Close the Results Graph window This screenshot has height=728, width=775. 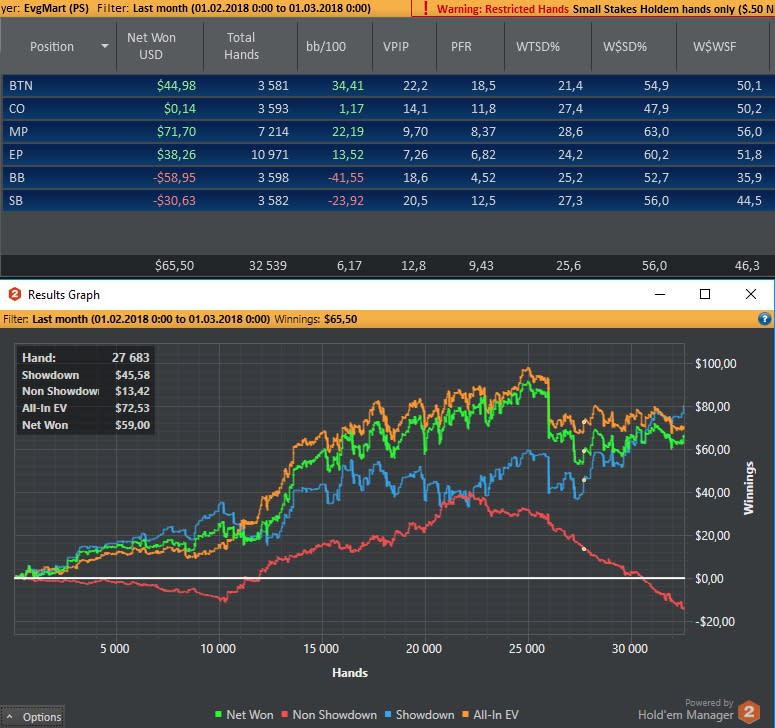pyautogui.click(x=750, y=294)
